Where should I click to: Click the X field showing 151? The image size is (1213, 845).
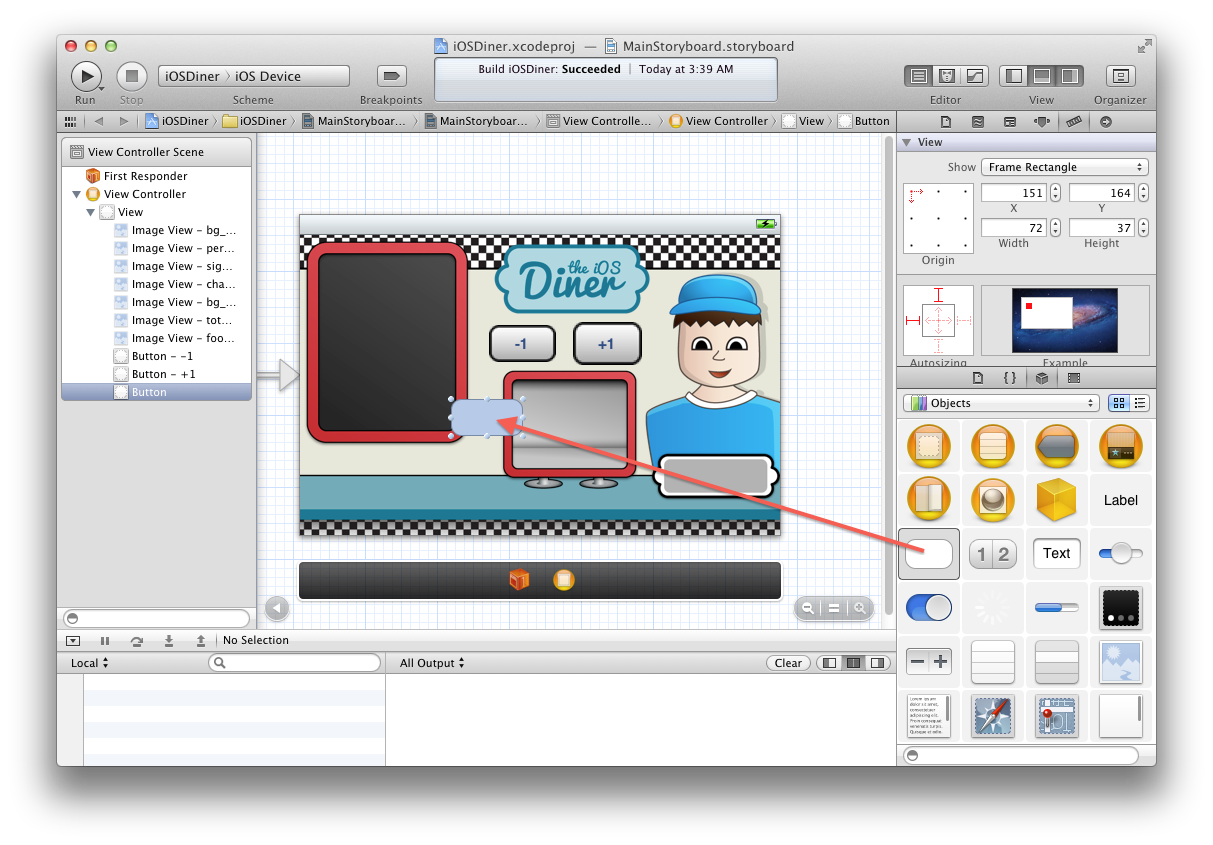[1014, 193]
